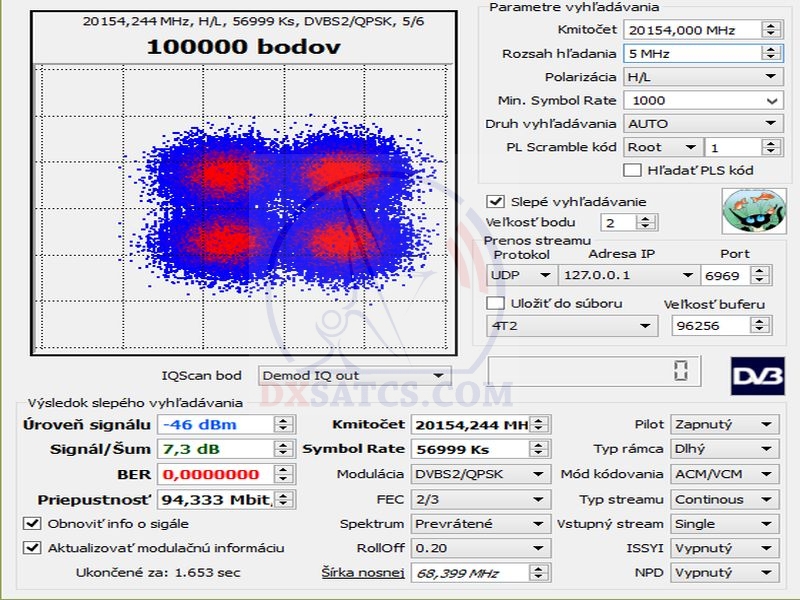Click the DVB logo icon

[755, 374]
